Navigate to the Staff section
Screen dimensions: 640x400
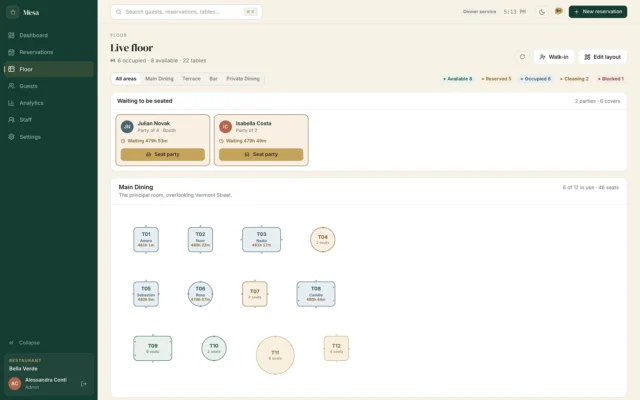point(49,120)
